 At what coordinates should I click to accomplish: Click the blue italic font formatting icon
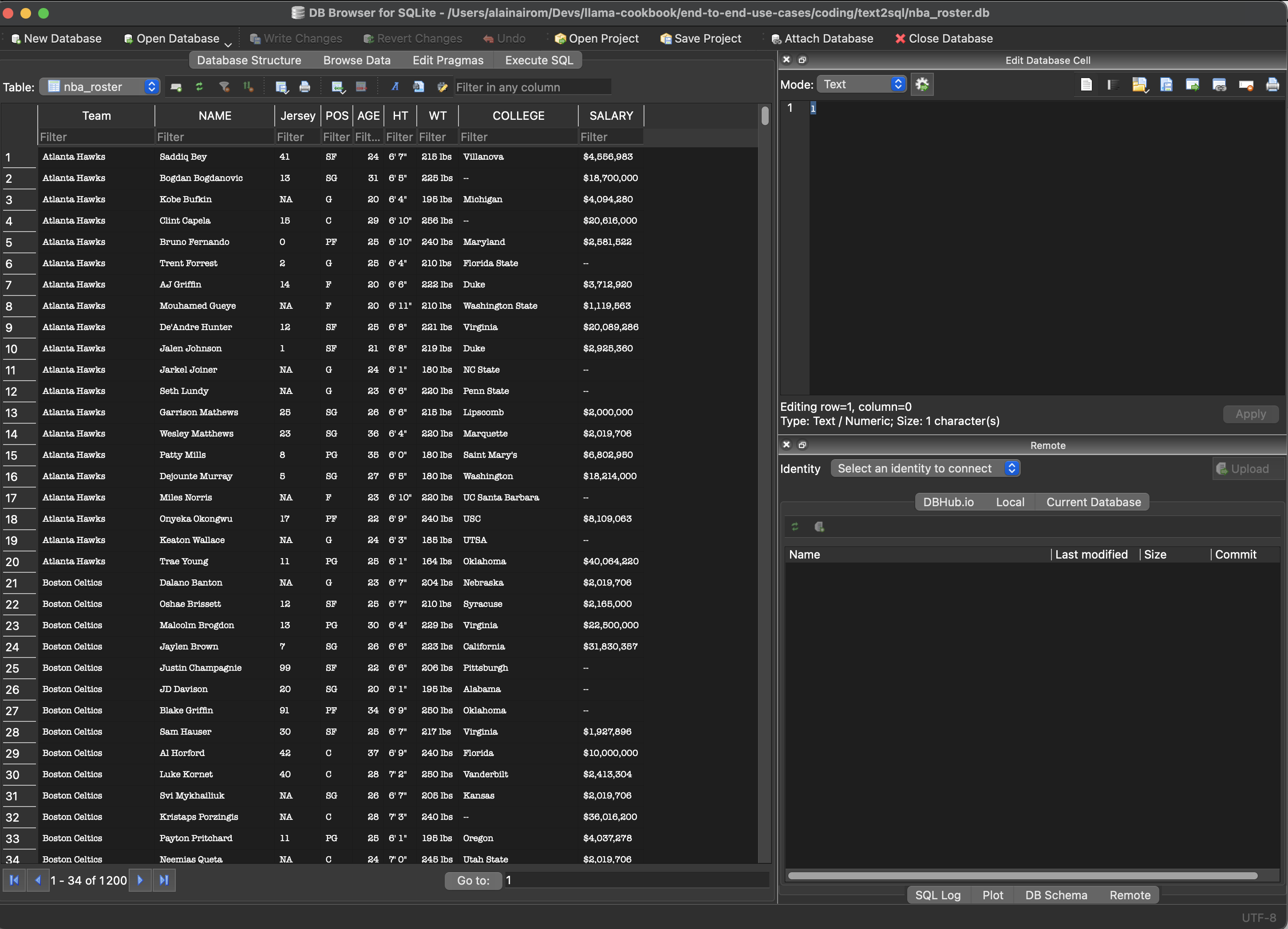pyautogui.click(x=395, y=87)
